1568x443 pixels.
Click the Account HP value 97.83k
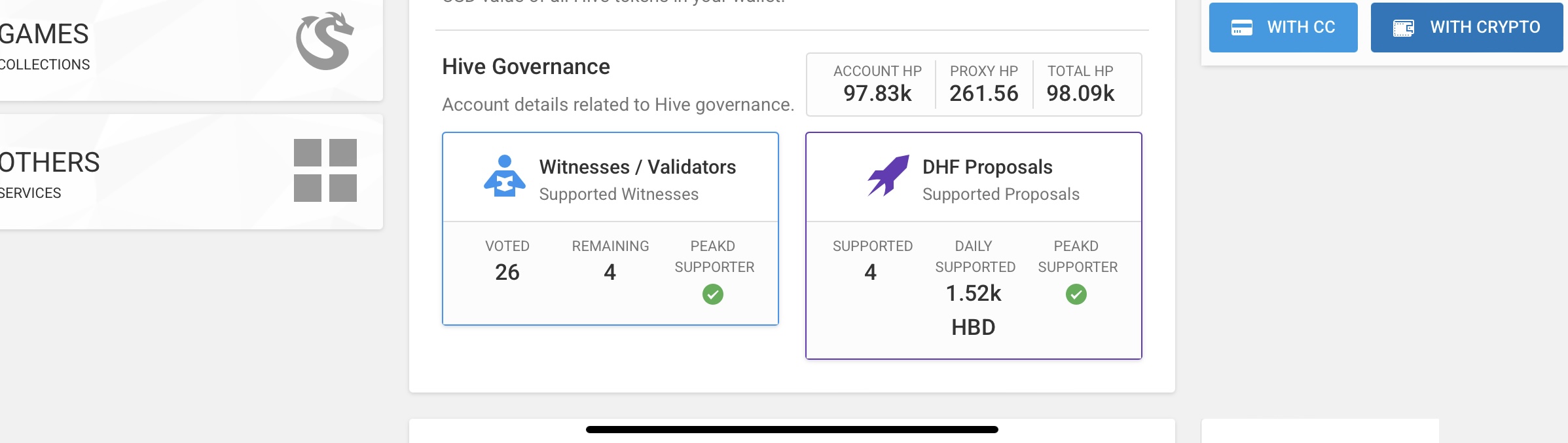[x=877, y=94]
